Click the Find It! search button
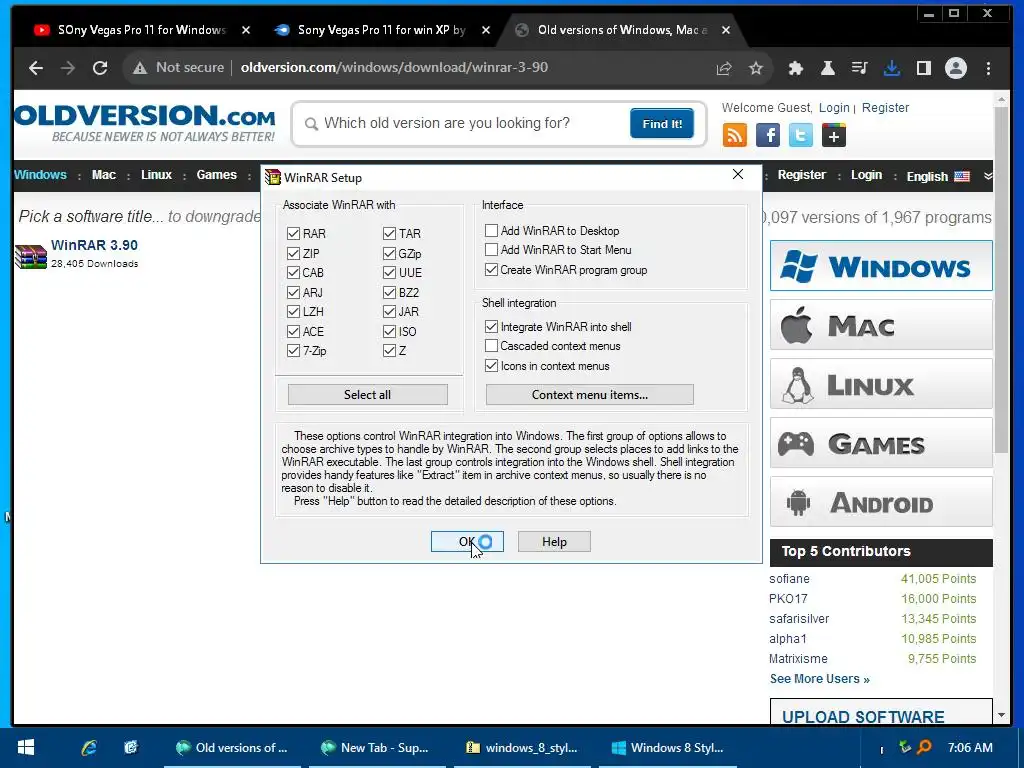This screenshot has width=1024, height=768. tap(662, 123)
